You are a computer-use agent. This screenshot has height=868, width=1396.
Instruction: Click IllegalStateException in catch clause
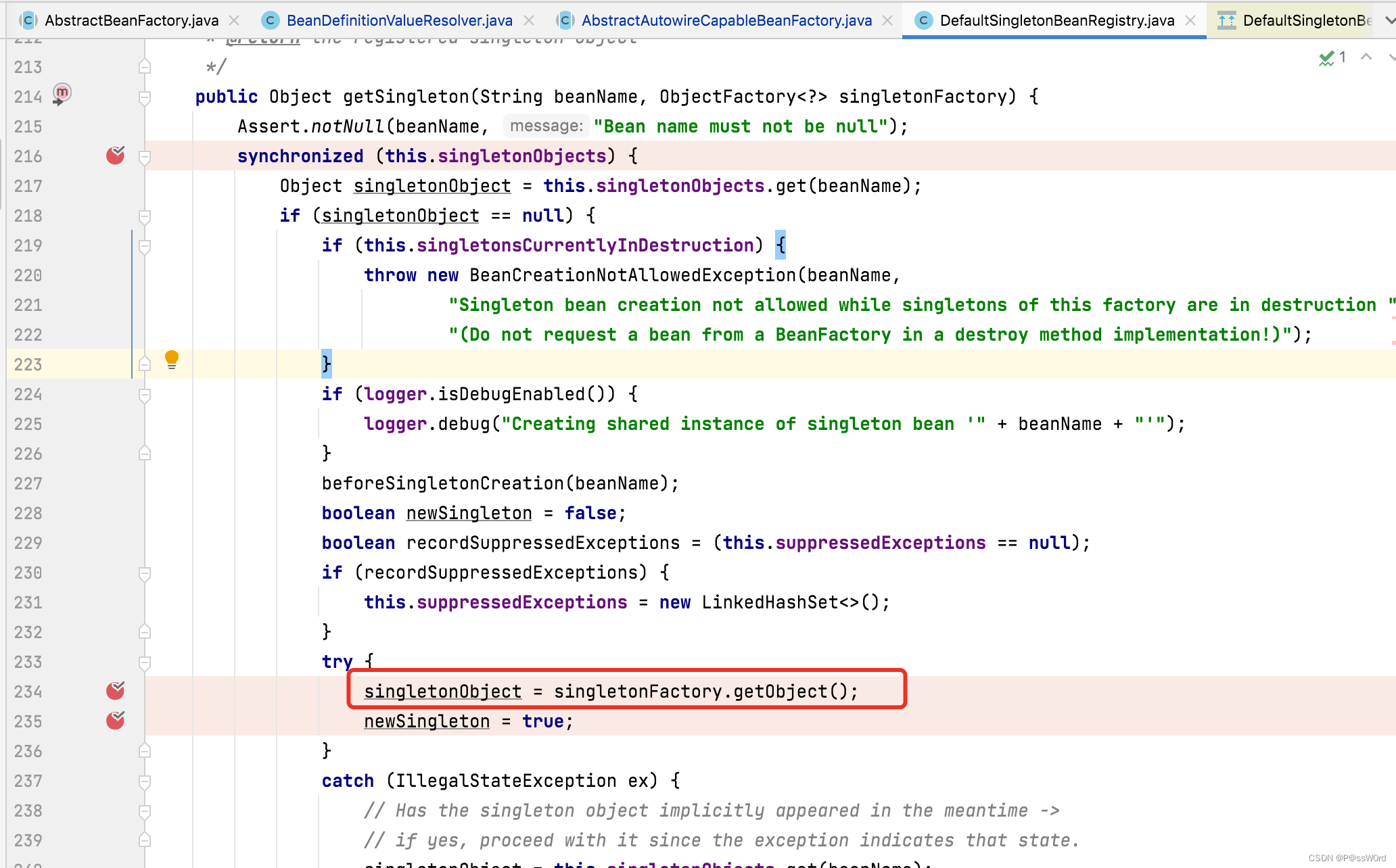pyautogui.click(x=506, y=781)
